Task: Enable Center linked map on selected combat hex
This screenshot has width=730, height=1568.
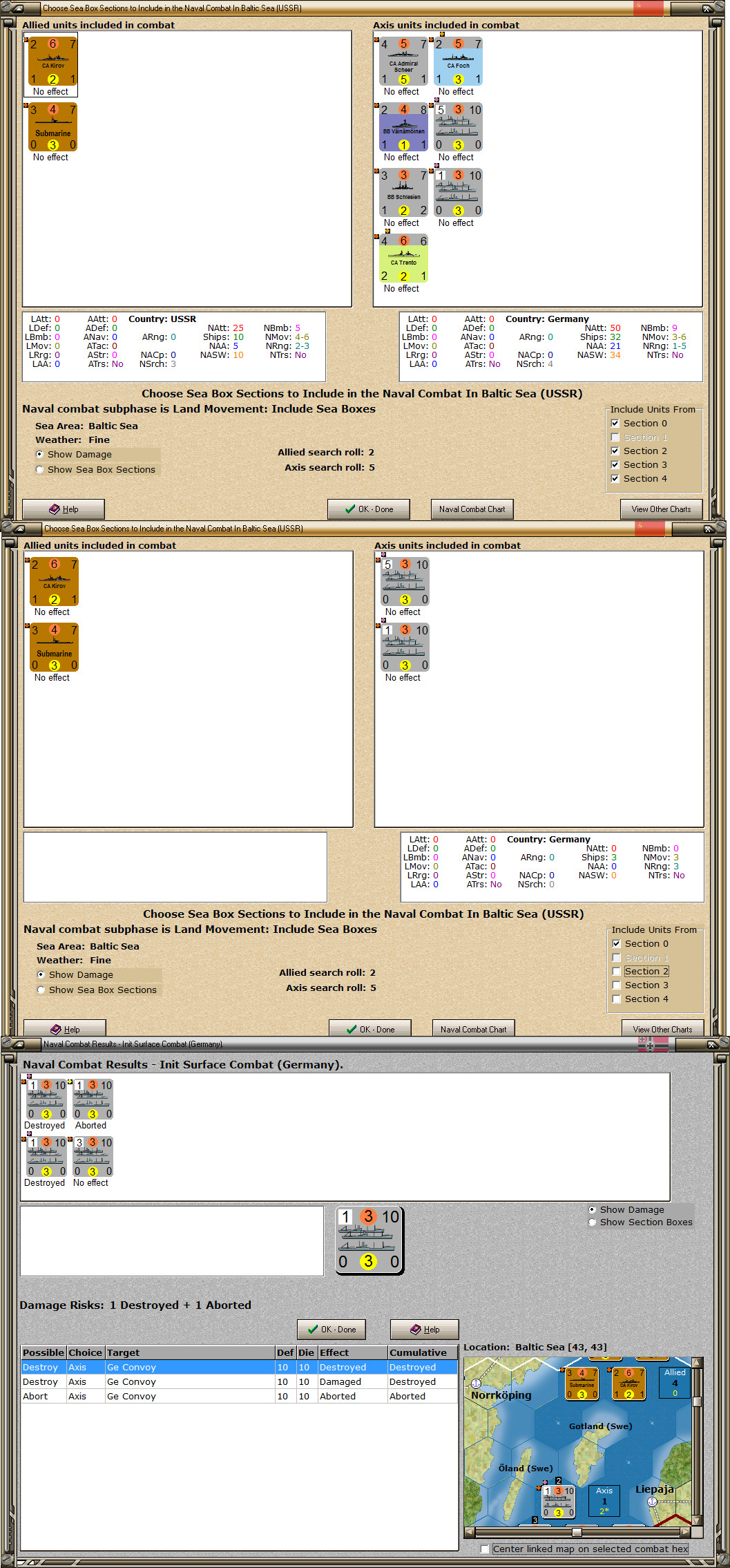Action: point(485,1549)
